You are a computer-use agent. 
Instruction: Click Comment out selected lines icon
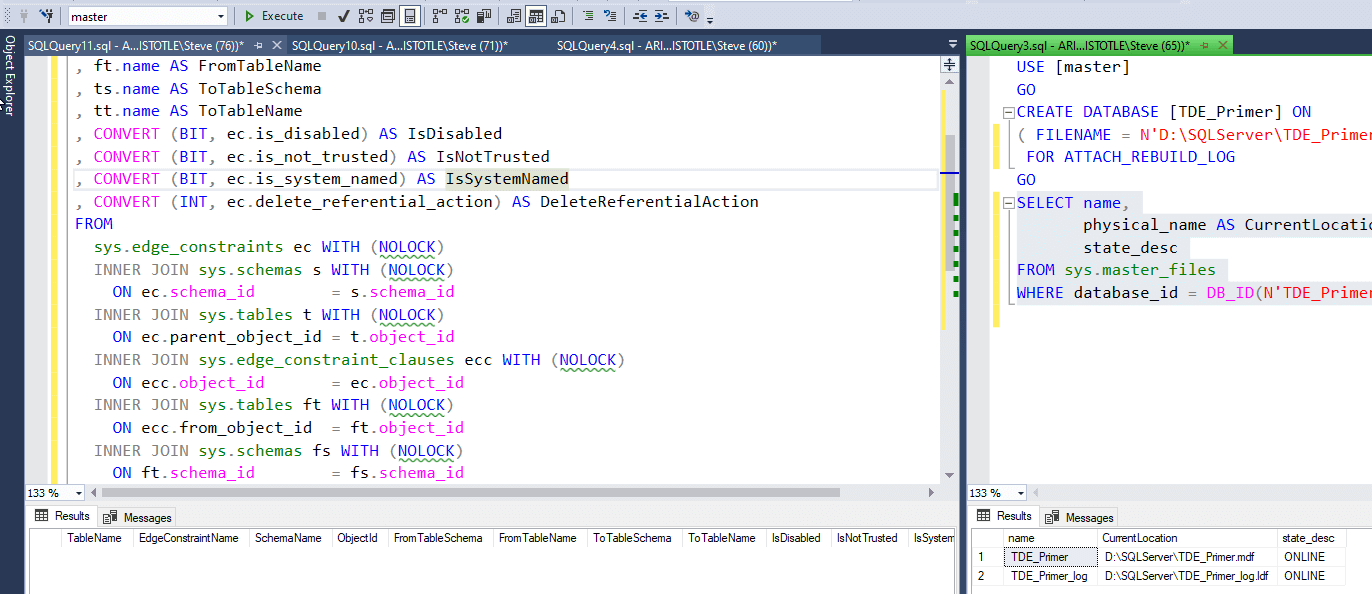pyautogui.click(x=589, y=16)
